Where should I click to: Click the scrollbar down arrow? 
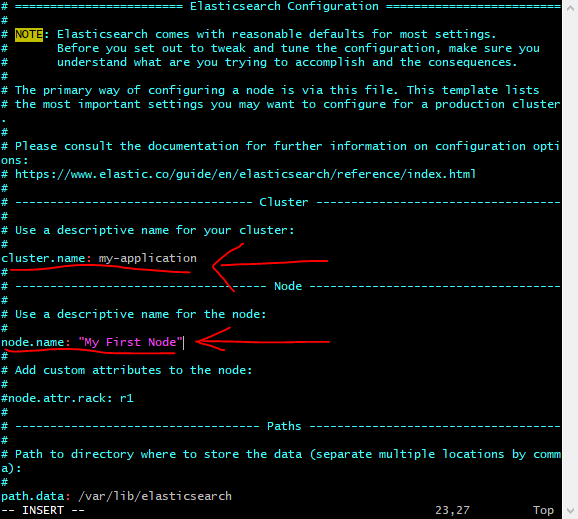[x=570, y=511]
